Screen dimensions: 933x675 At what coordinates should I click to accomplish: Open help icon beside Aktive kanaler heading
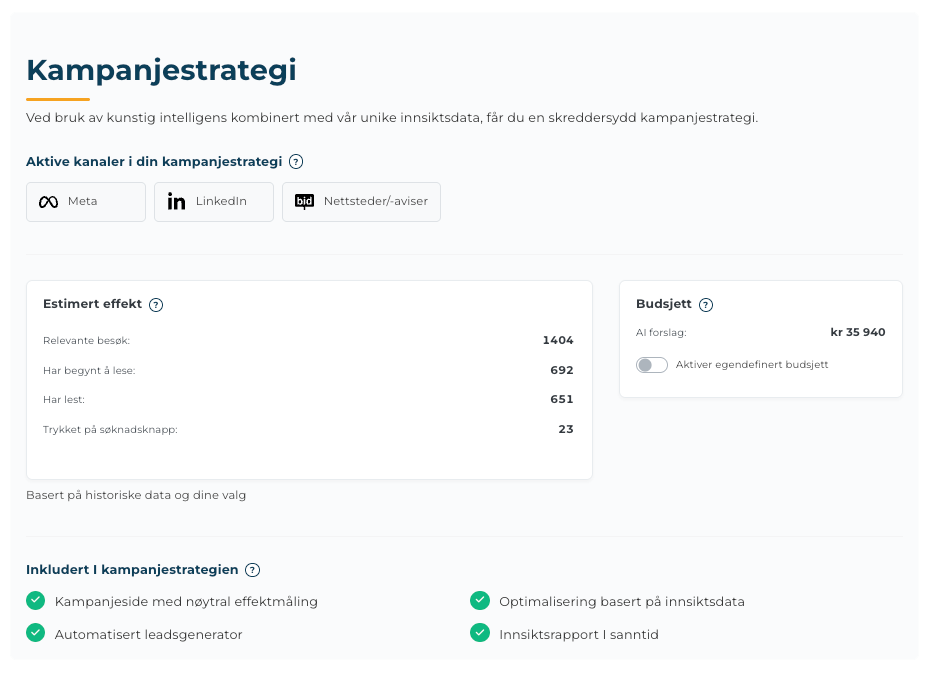[296, 162]
